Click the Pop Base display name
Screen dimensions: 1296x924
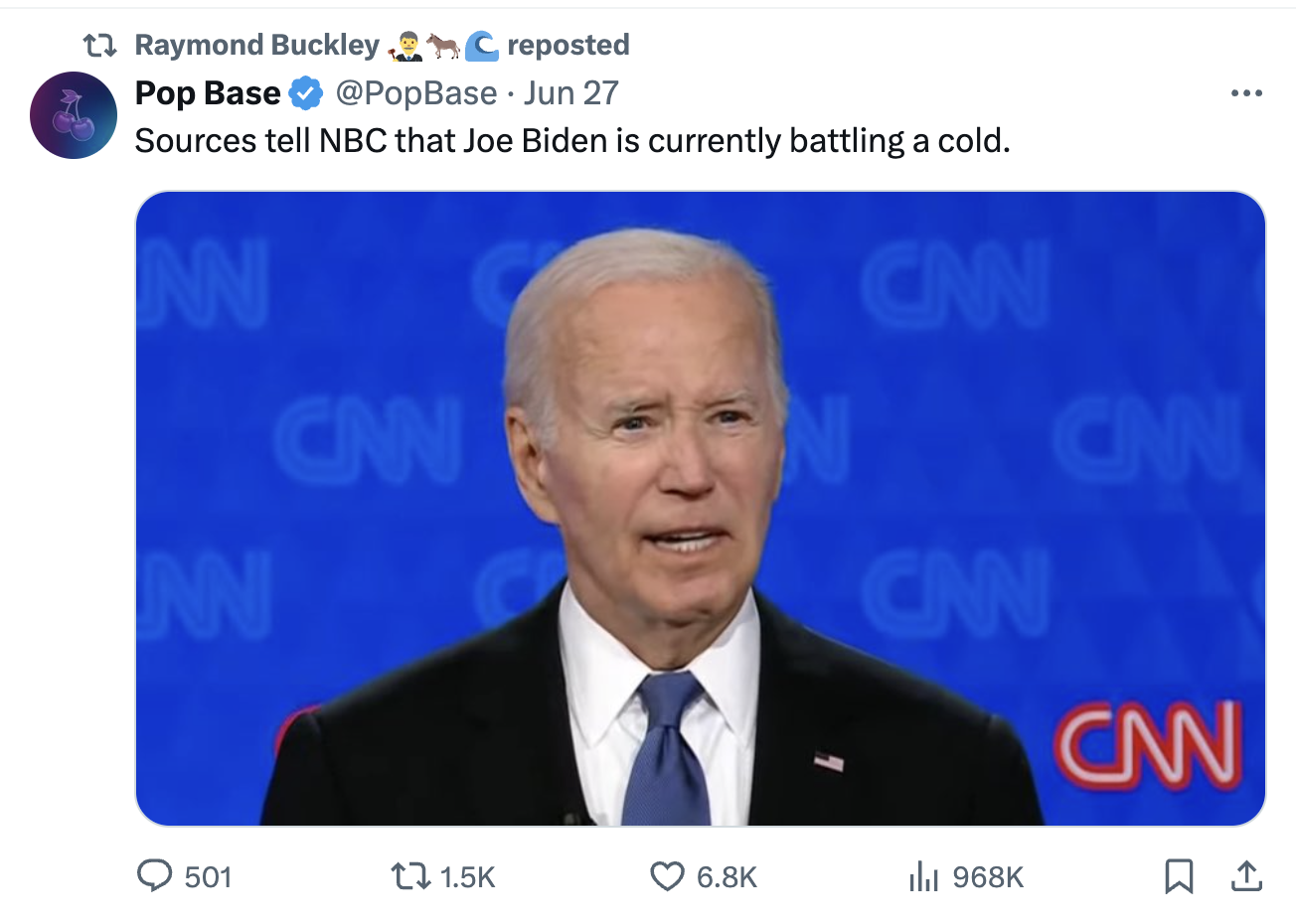208,93
